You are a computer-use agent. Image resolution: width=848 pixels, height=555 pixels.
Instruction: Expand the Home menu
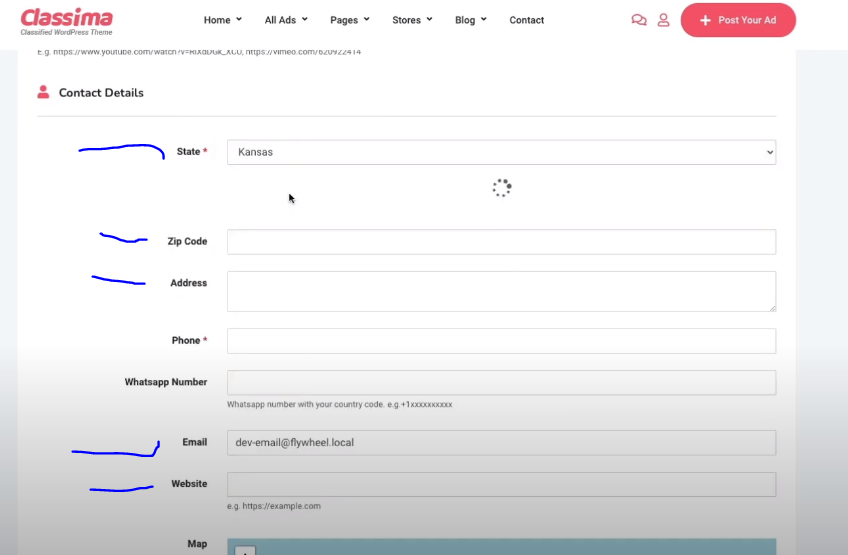pyautogui.click(x=222, y=20)
